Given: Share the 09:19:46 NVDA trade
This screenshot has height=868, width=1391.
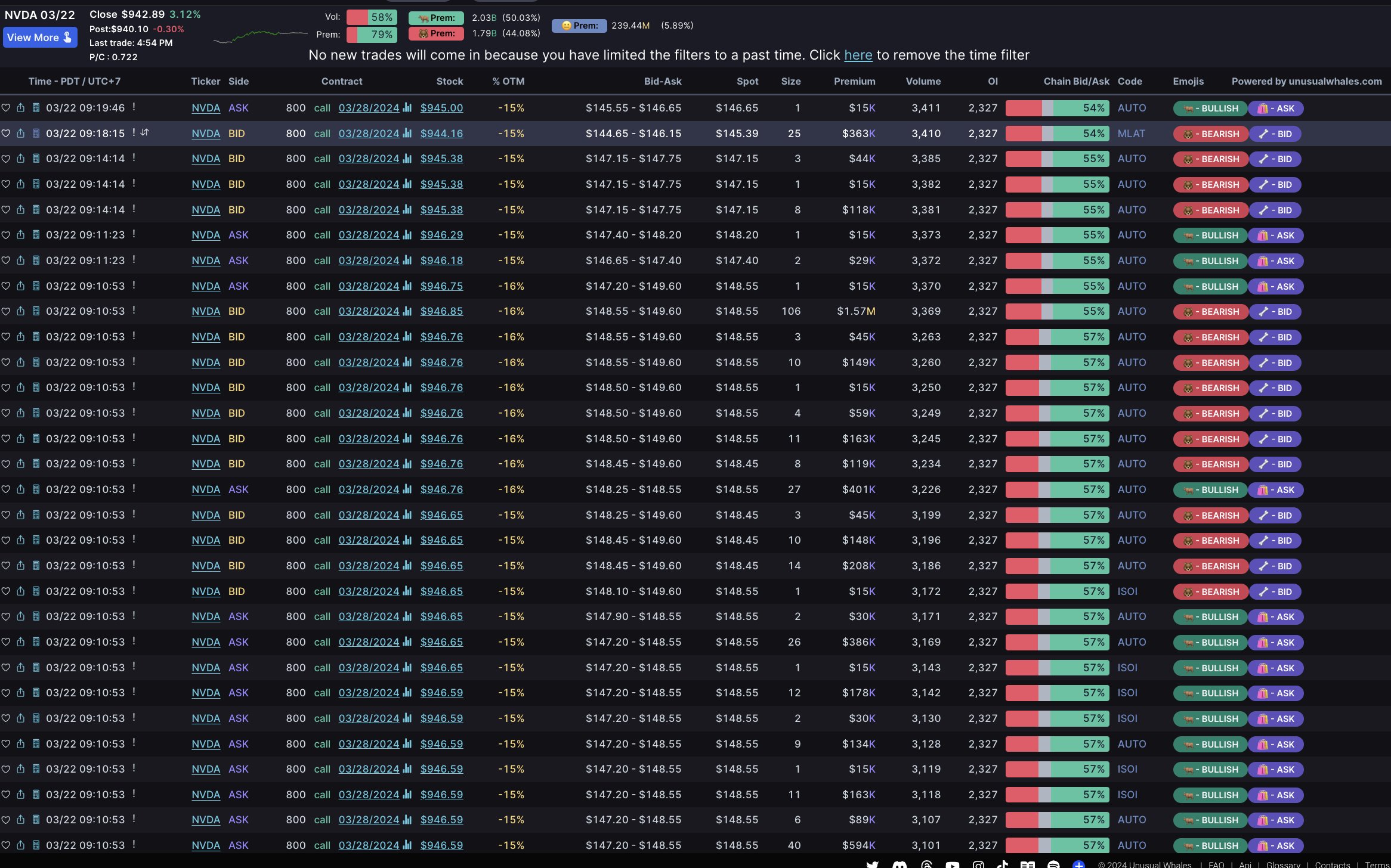Looking at the screenshot, I should [x=21, y=108].
